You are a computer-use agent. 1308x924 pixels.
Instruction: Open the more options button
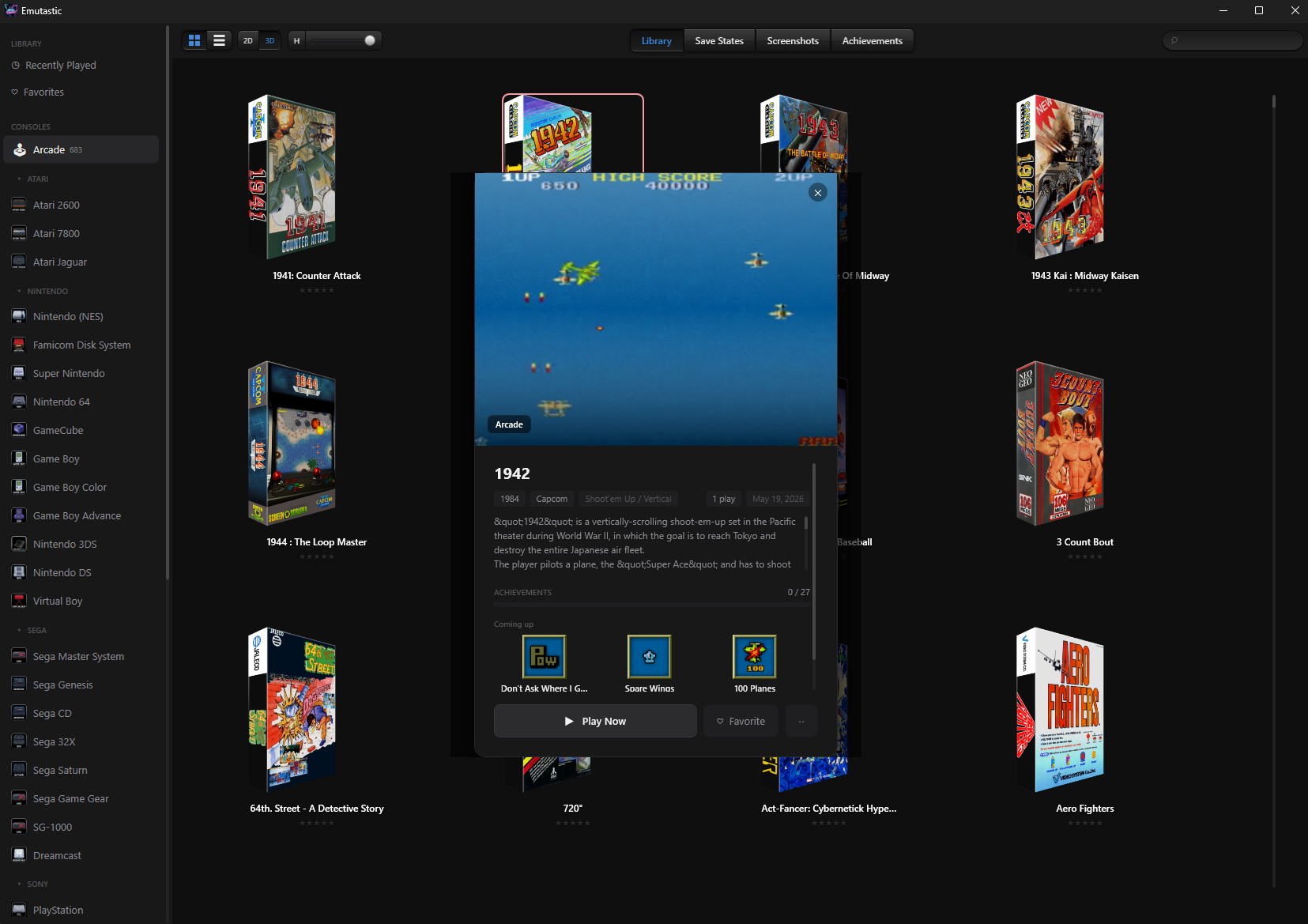(801, 721)
